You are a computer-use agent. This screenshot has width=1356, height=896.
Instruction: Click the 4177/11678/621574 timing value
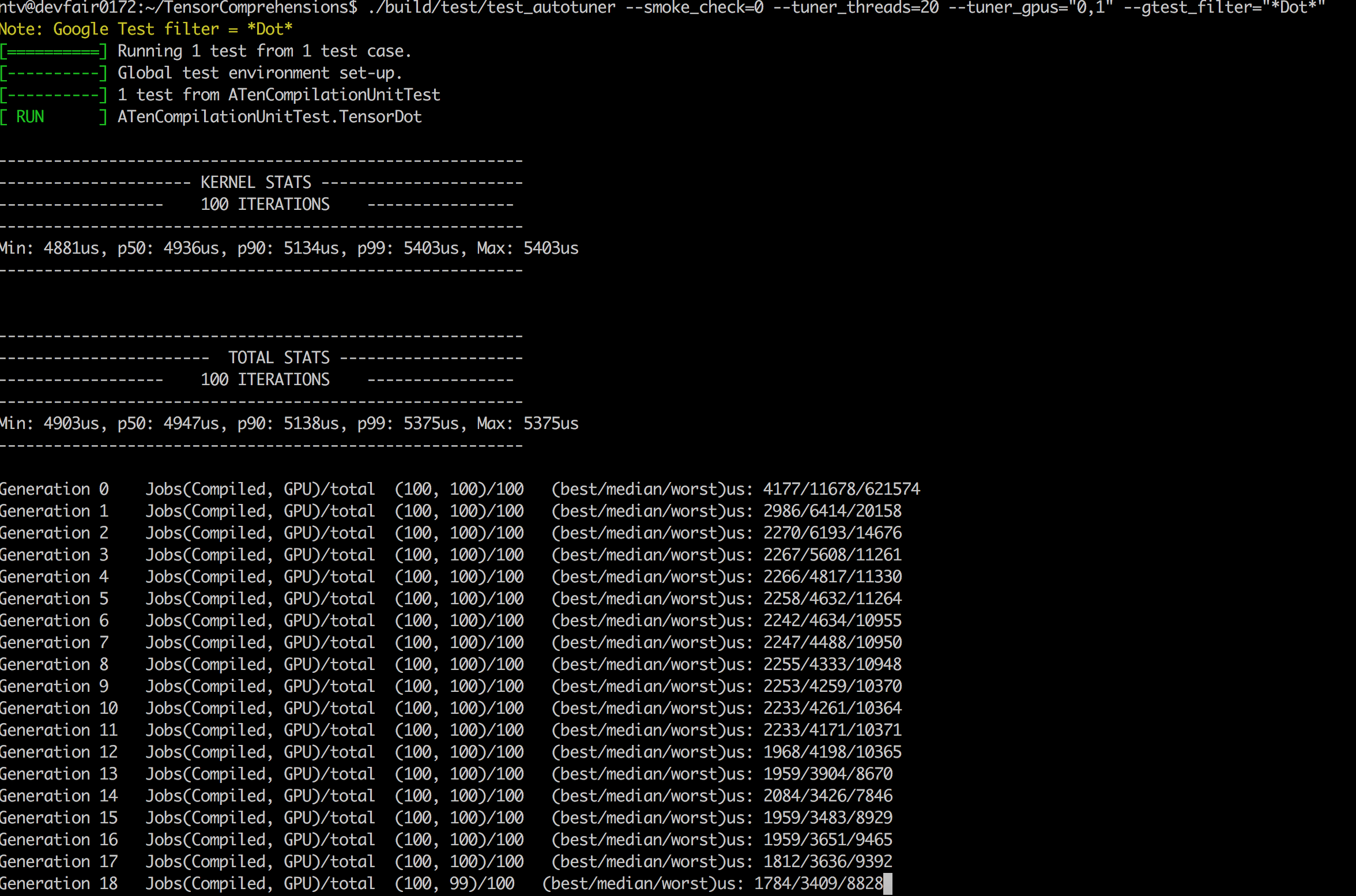[841, 490]
